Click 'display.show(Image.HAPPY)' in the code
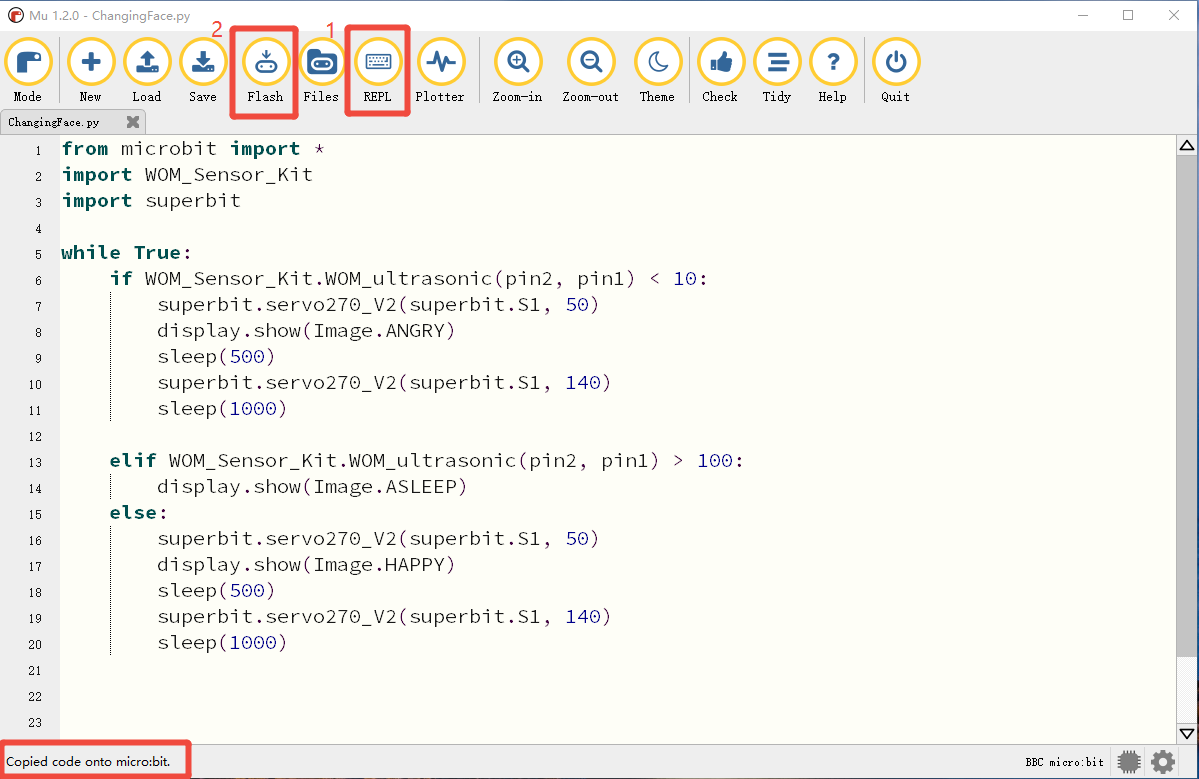 click(x=306, y=565)
